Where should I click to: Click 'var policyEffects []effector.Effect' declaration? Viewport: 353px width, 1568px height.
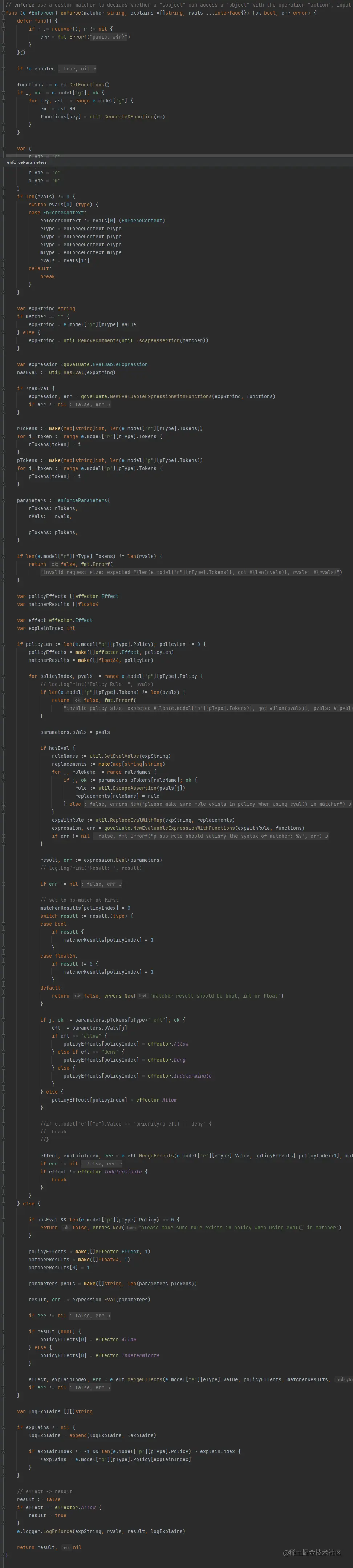click(68, 596)
